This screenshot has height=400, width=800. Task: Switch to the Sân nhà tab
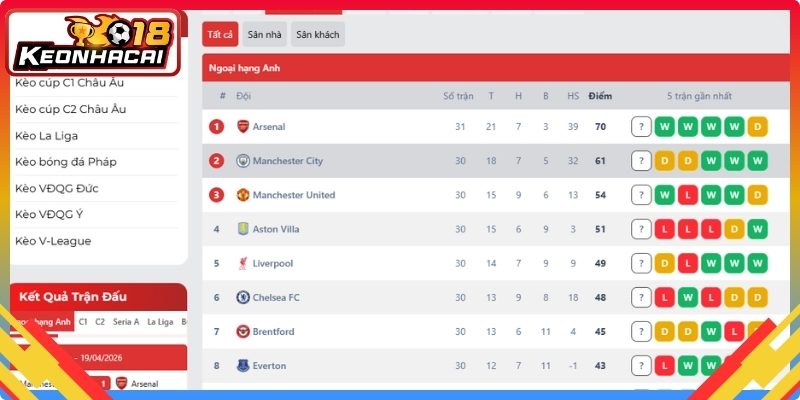click(x=264, y=34)
